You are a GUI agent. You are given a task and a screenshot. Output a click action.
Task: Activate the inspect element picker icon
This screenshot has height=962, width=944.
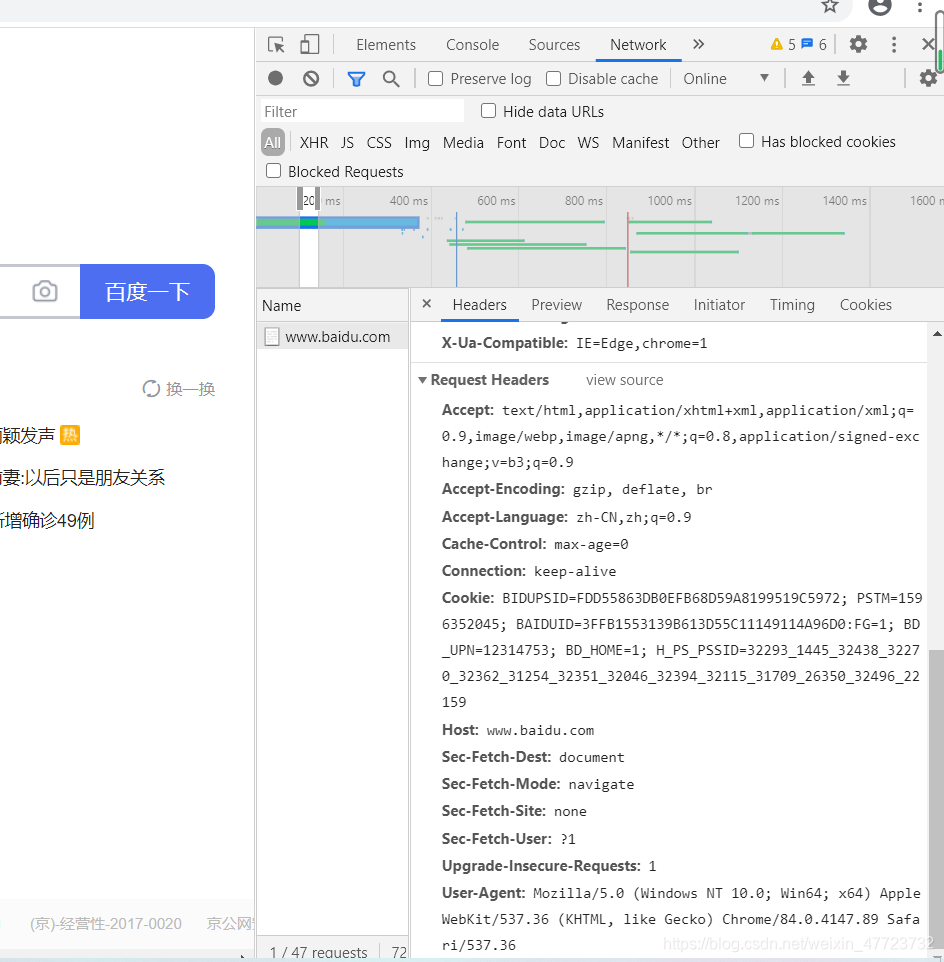click(276, 45)
